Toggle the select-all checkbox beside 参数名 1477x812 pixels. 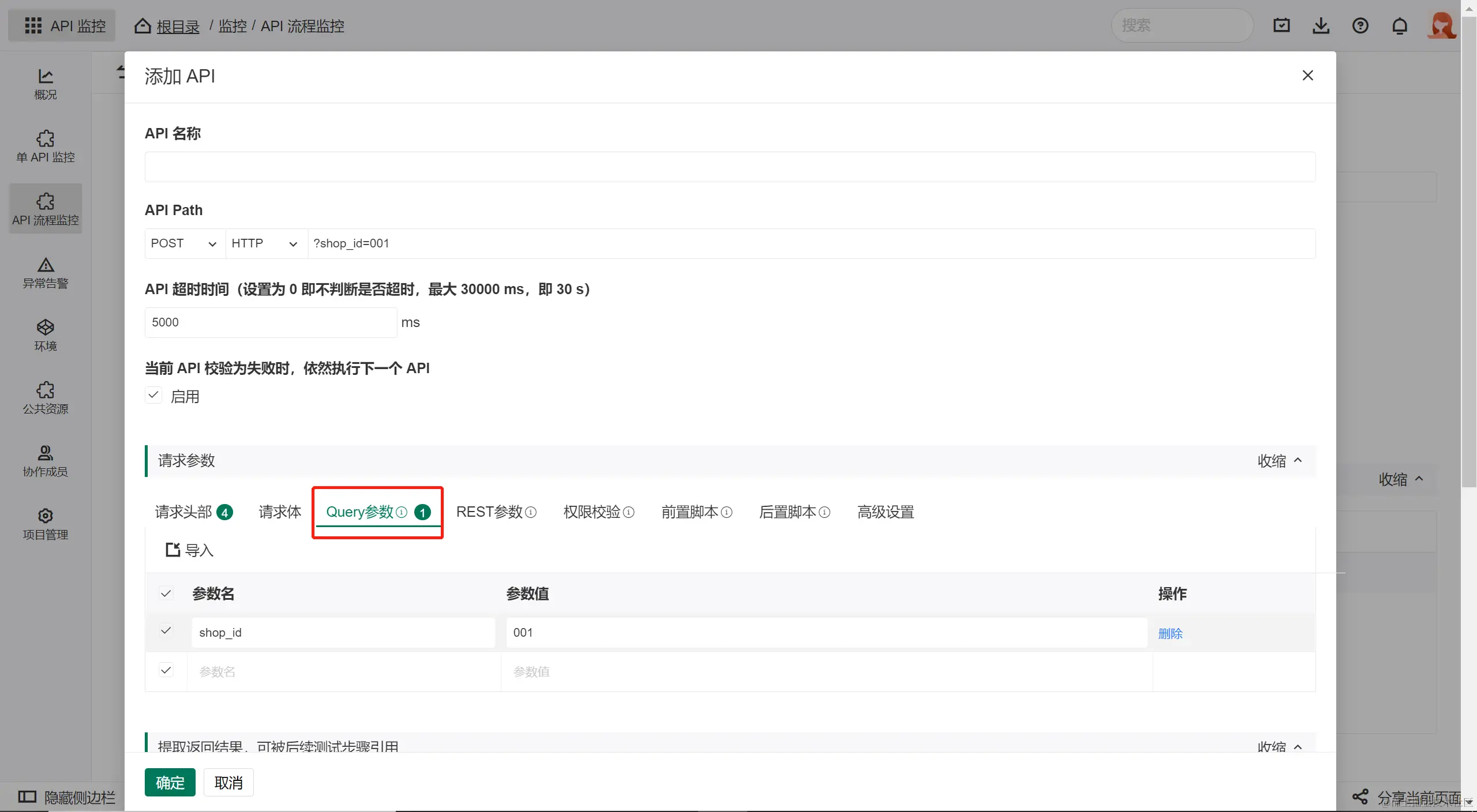click(x=166, y=593)
